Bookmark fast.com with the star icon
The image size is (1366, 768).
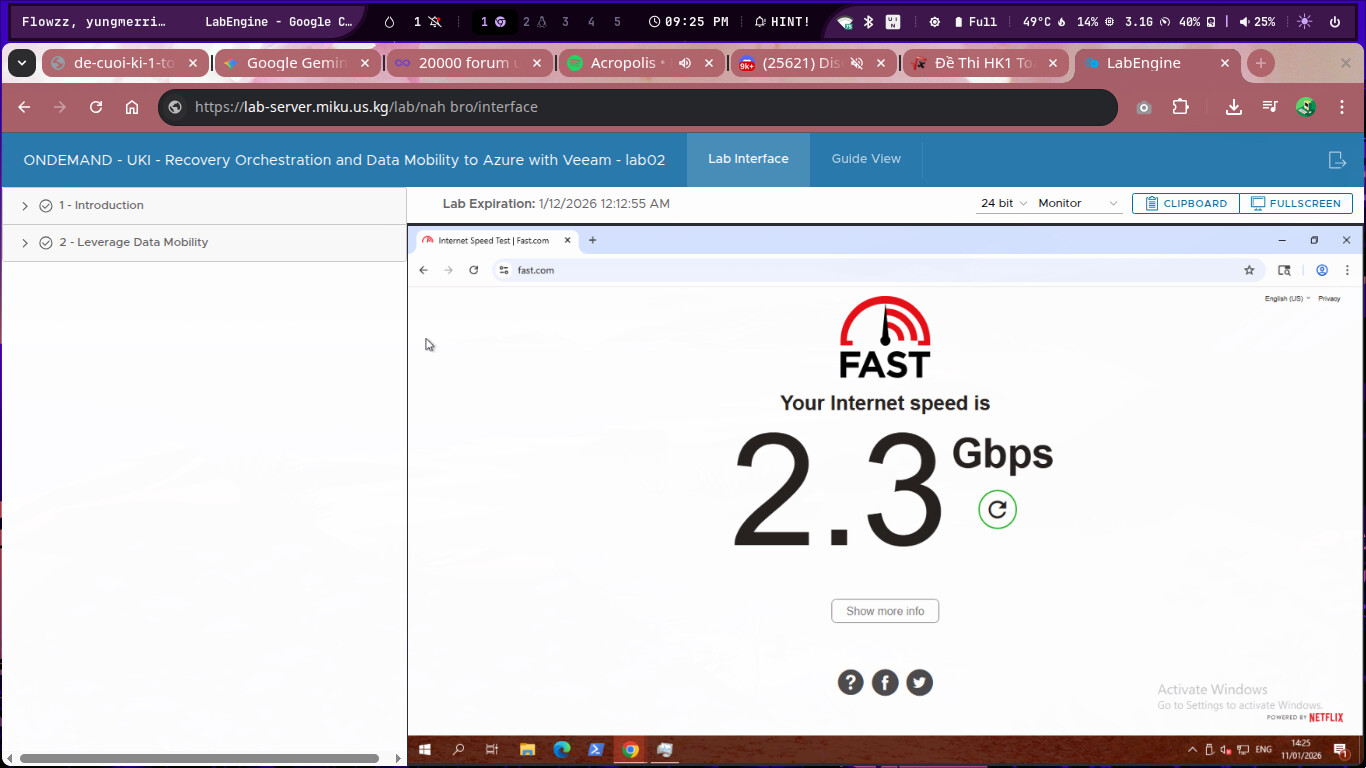click(1249, 270)
